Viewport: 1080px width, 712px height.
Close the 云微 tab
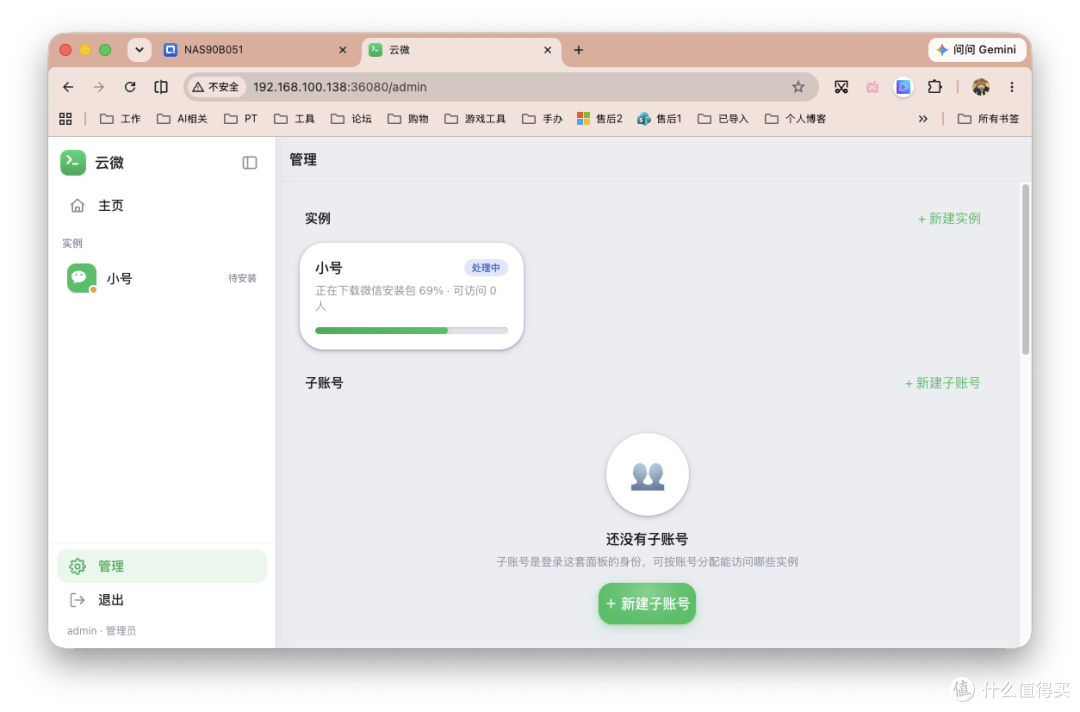(x=548, y=50)
